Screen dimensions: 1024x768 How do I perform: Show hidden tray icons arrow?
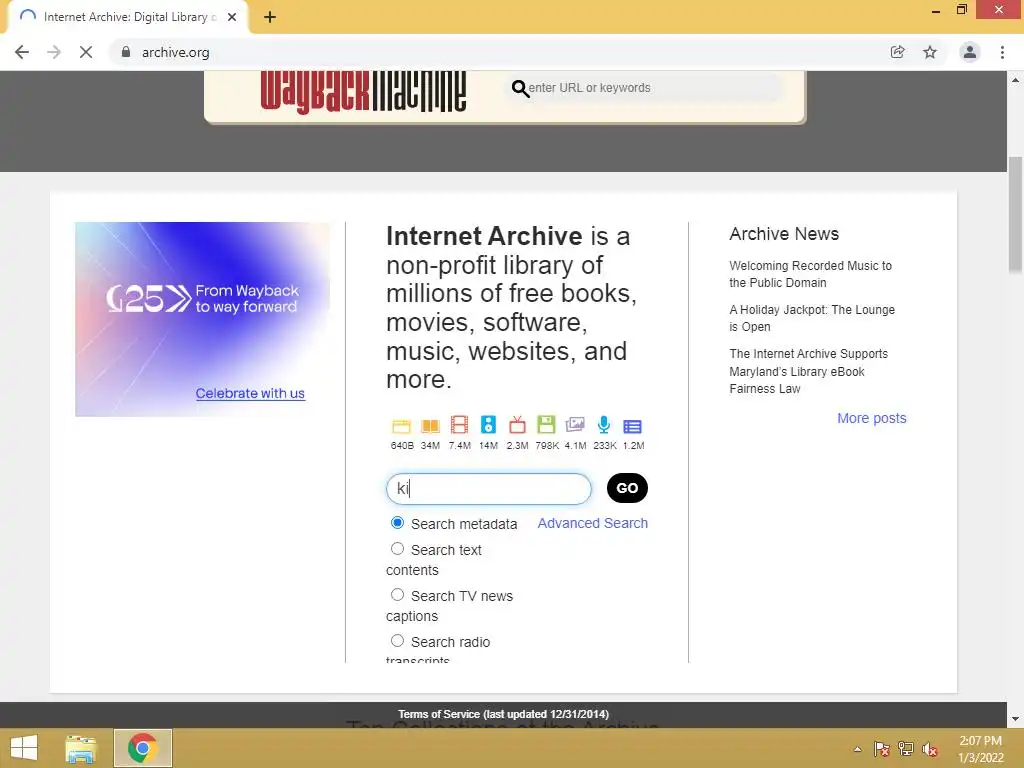coord(857,749)
